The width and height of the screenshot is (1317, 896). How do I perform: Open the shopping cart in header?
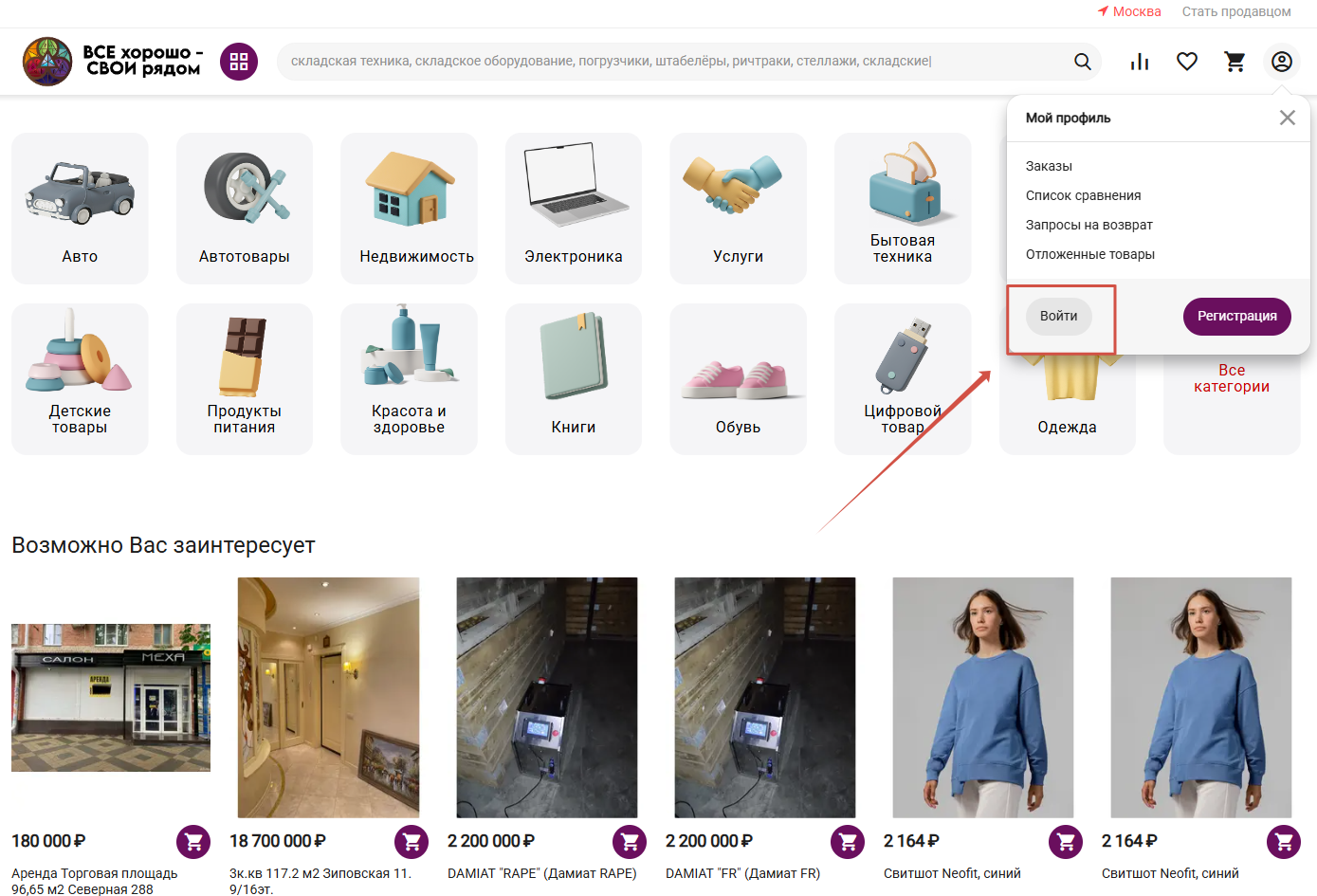[x=1235, y=62]
